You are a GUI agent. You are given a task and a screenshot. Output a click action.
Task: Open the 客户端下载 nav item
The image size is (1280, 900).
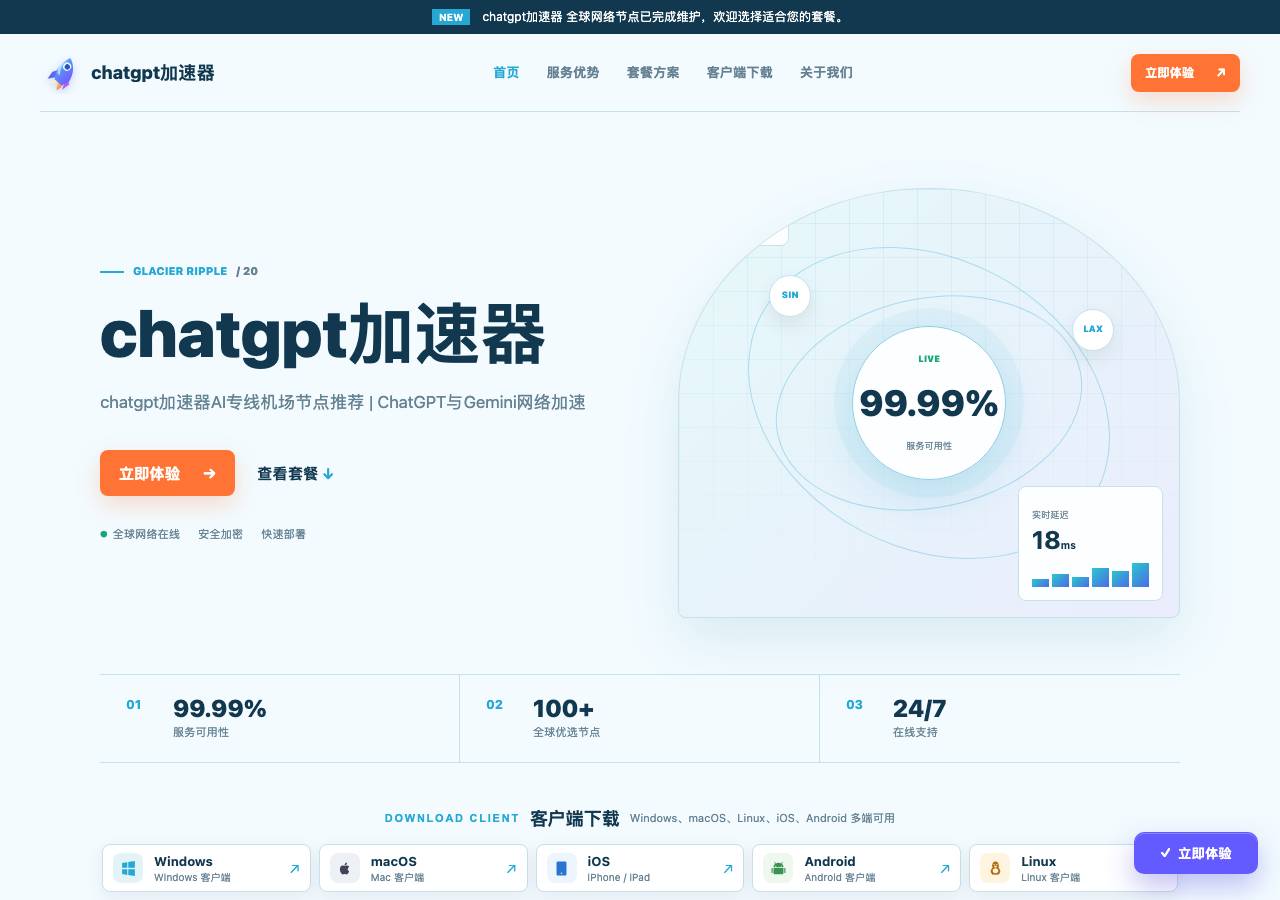click(x=740, y=73)
